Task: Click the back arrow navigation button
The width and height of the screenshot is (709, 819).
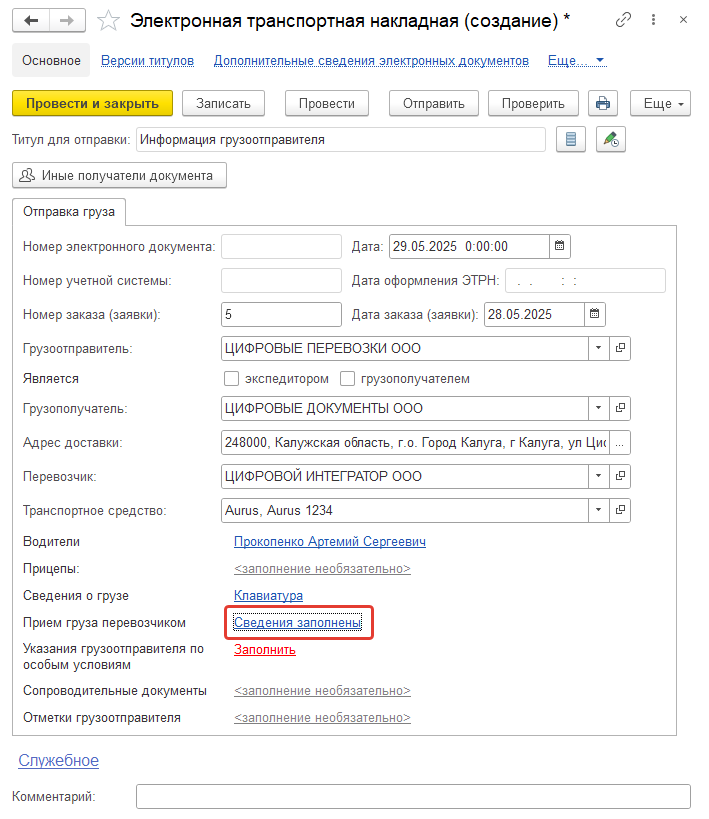Action: pyautogui.click(x=31, y=21)
